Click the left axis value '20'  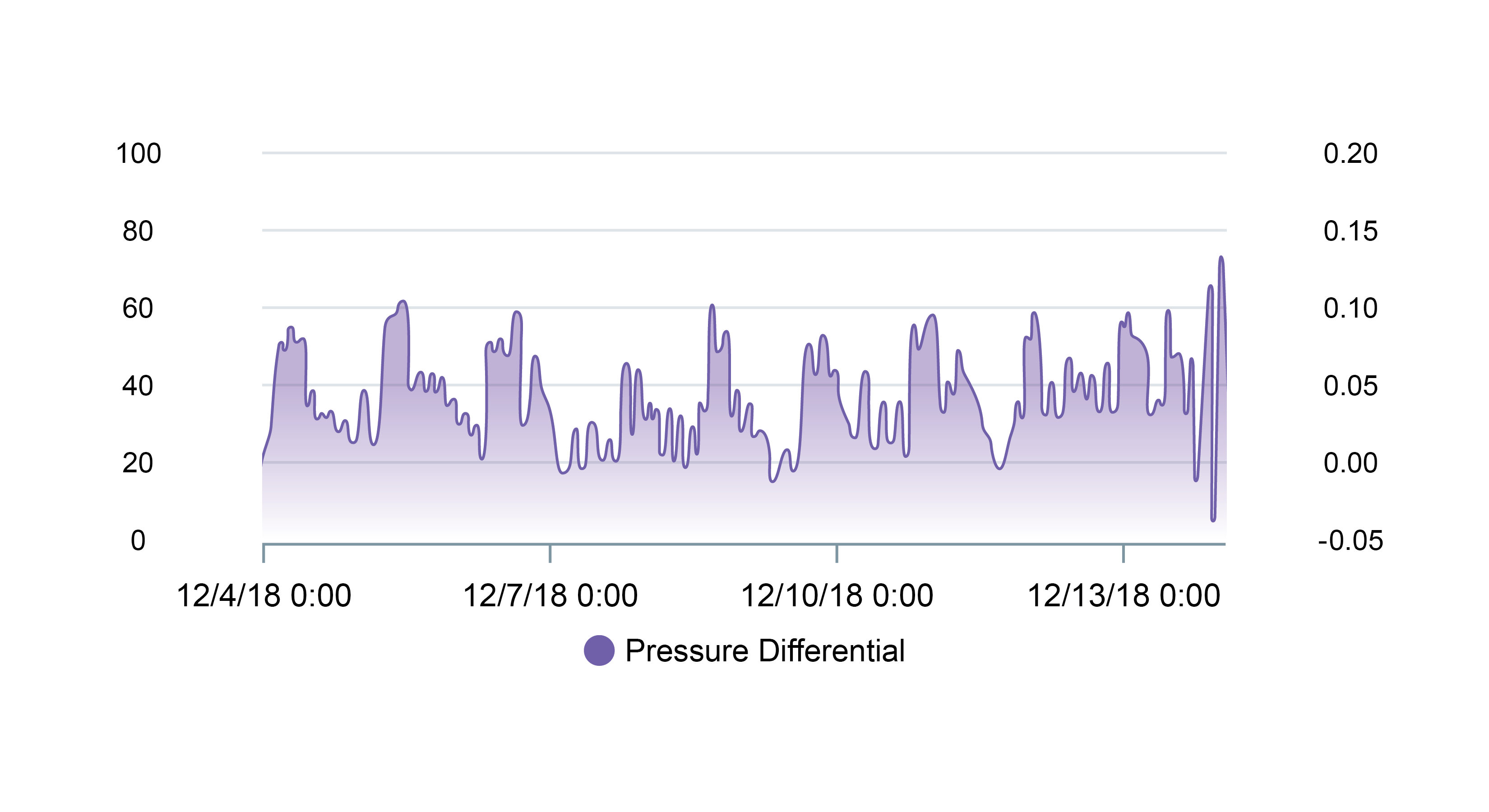click(138, 463)
